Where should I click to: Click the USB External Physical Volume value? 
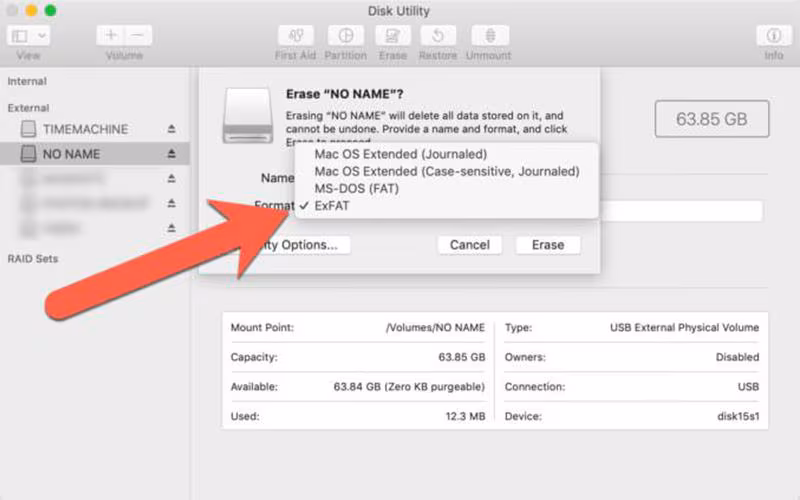tap(684, 328)
